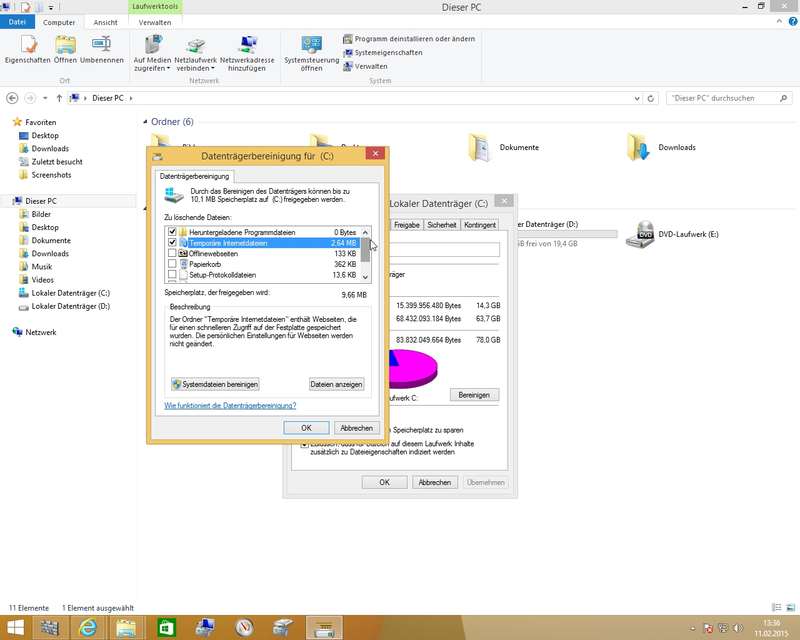
Task: Click OK in the properties window
Action: coord(385,482)
